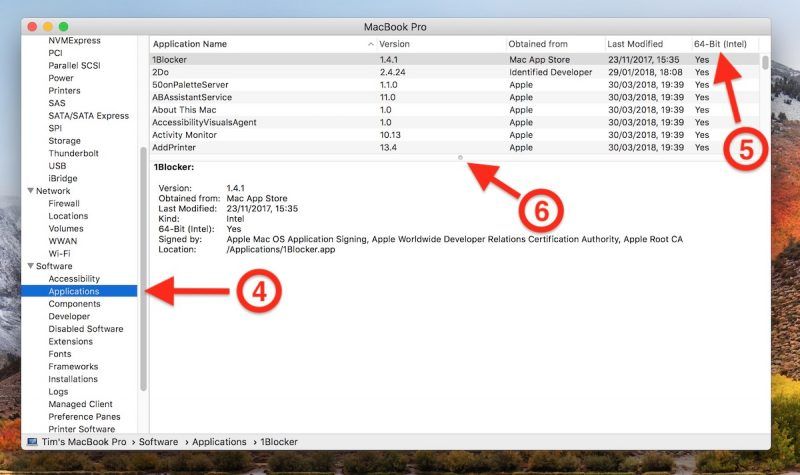Select Applications in the sidebar
Image resolution: width=800 pixels, height=475 pixels.
(74, 291)
